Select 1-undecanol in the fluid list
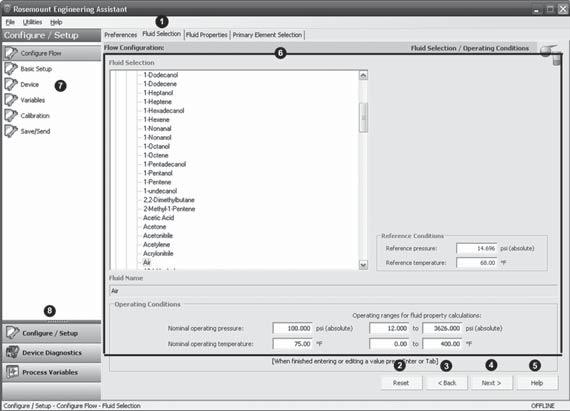This screenshot has width=570, height=411. [x=160, y=191]
